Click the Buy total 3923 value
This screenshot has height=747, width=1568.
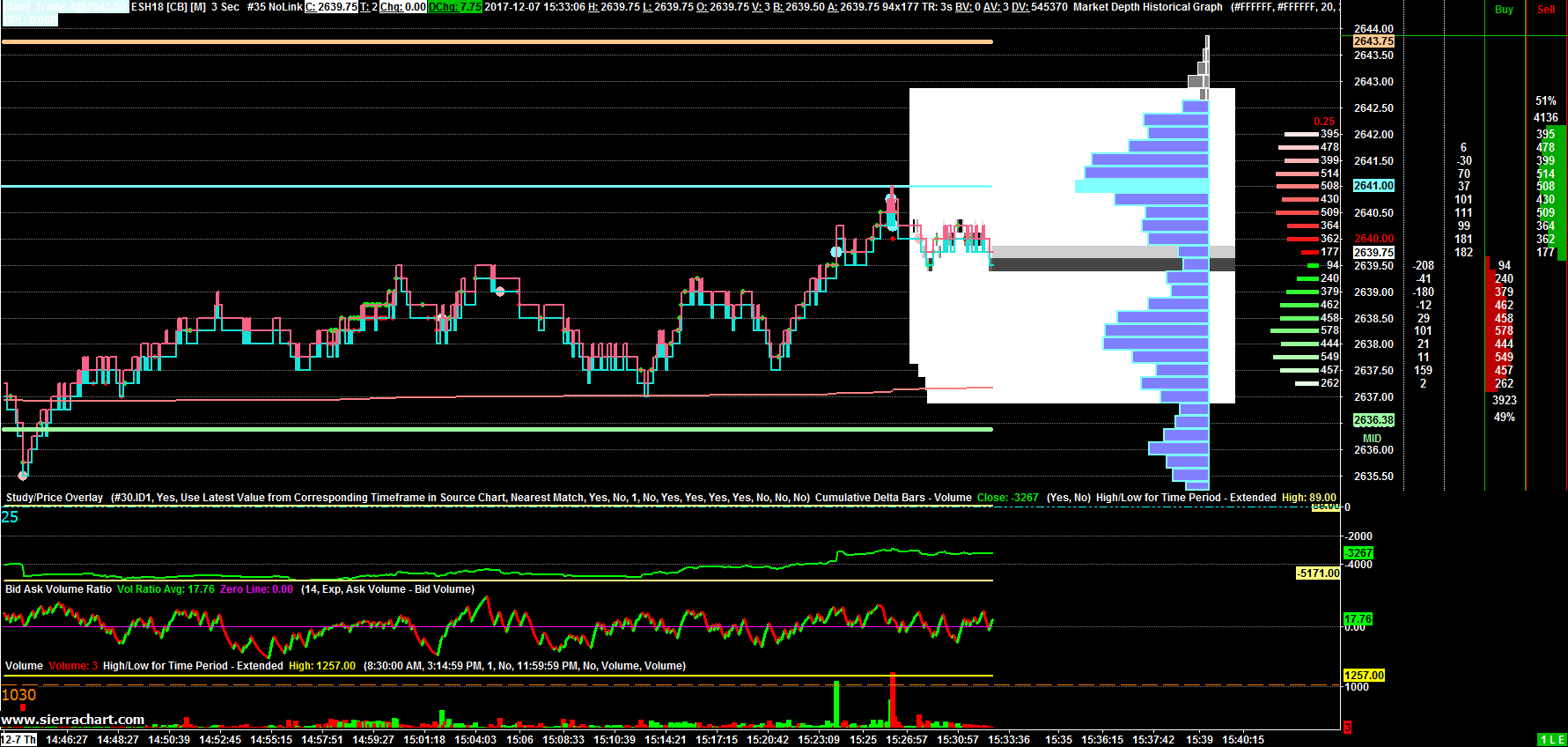1505,401
